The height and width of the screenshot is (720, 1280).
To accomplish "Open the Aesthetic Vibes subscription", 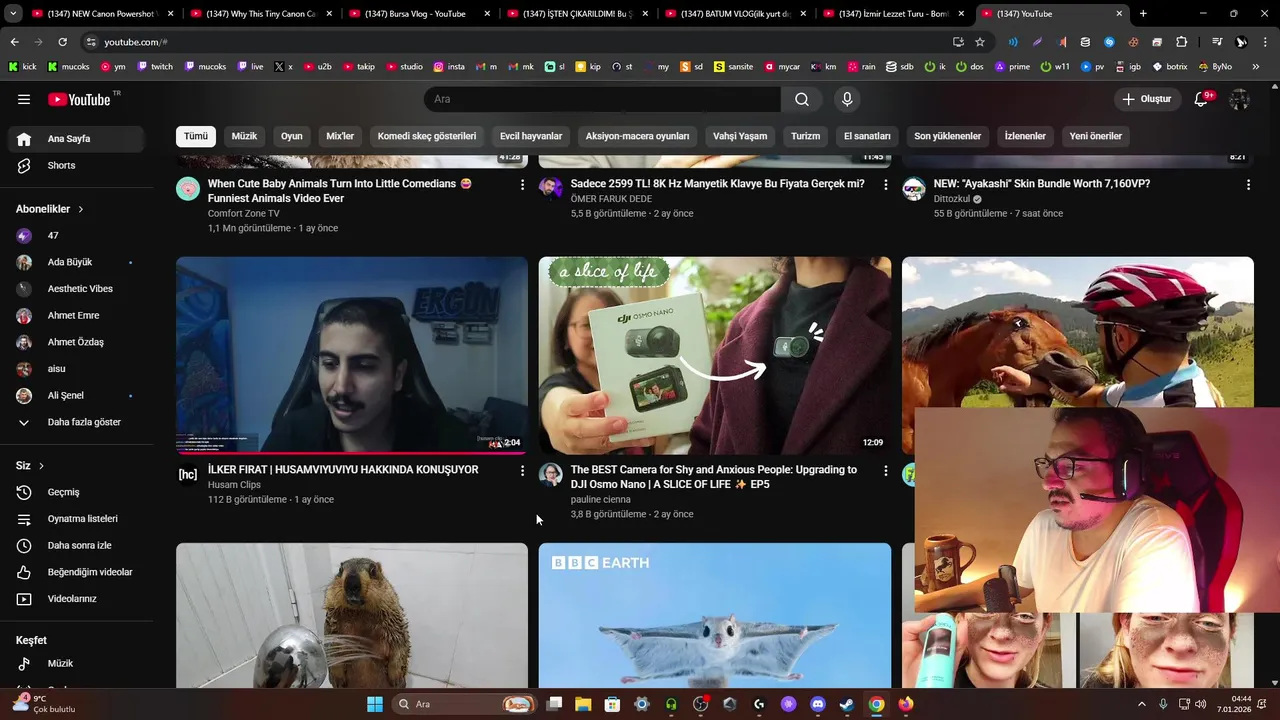I will [x=76, y=289].
